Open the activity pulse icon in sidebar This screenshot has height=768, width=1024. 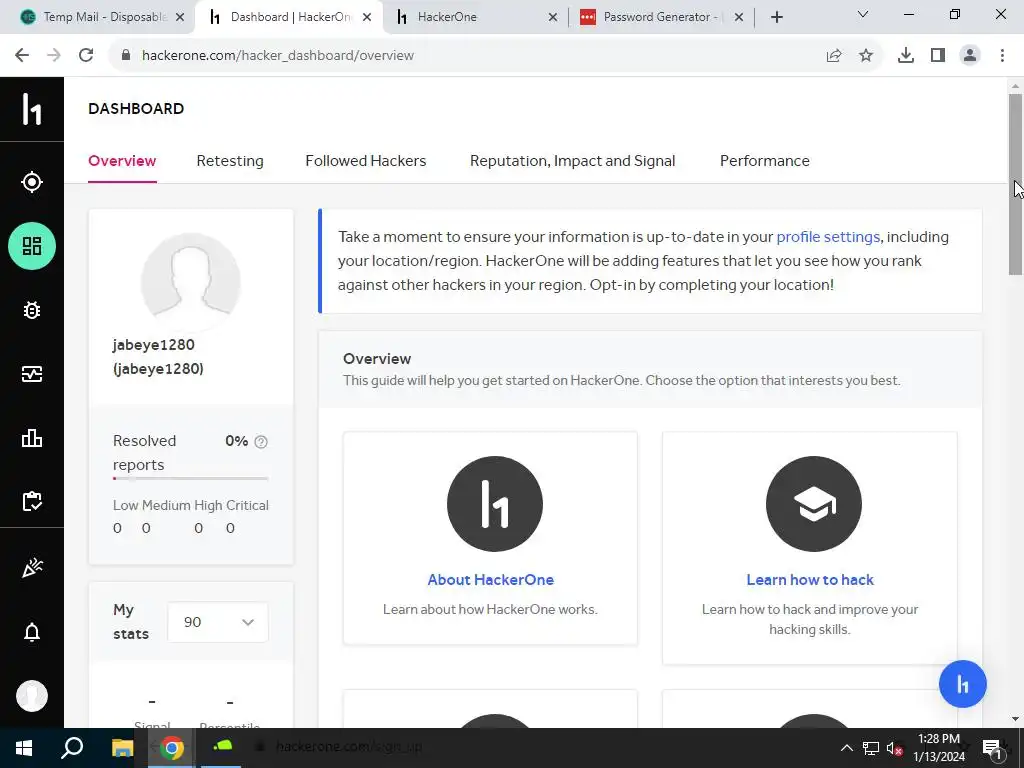click(31, 374)
